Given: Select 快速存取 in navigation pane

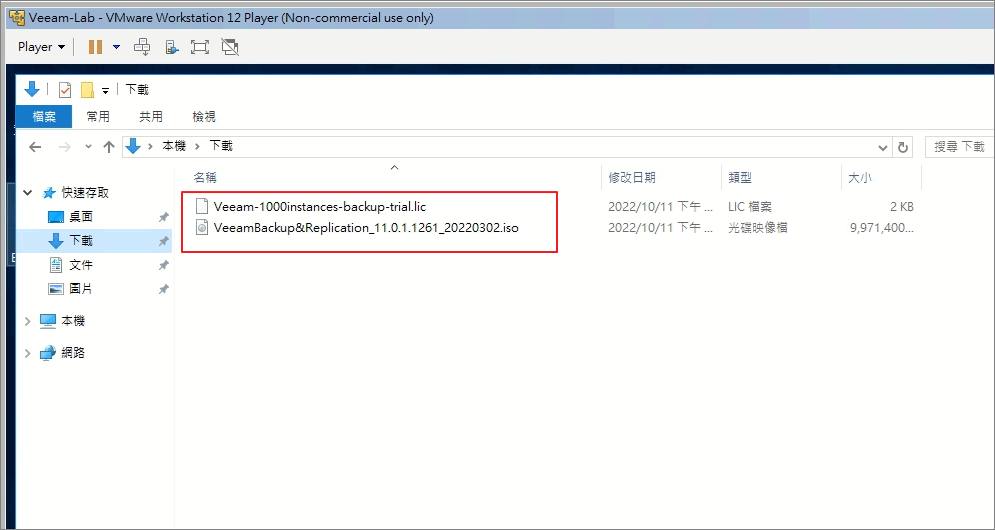Looking at the screenshot, I should pyautogui.click(x=85, y=193).
